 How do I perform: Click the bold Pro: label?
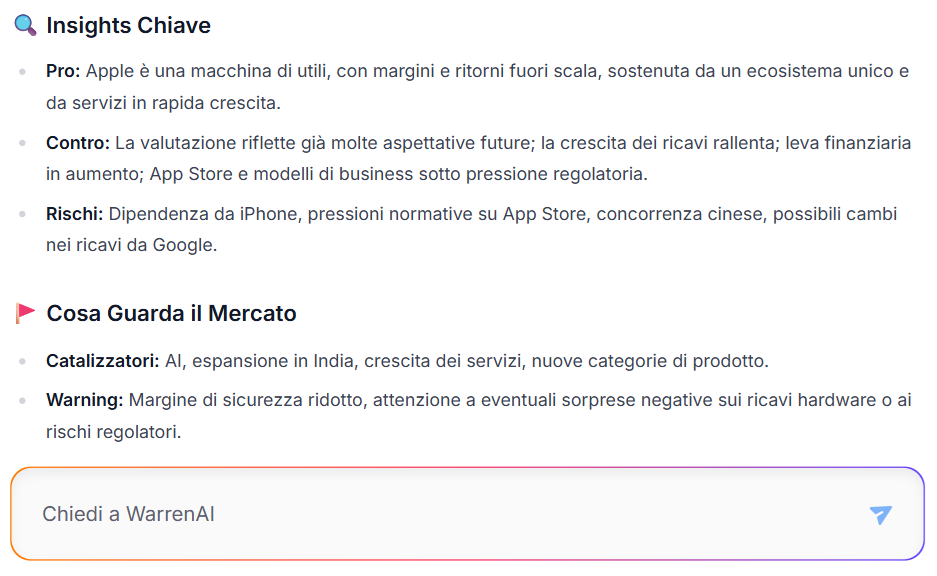click(x=63, y=71)
